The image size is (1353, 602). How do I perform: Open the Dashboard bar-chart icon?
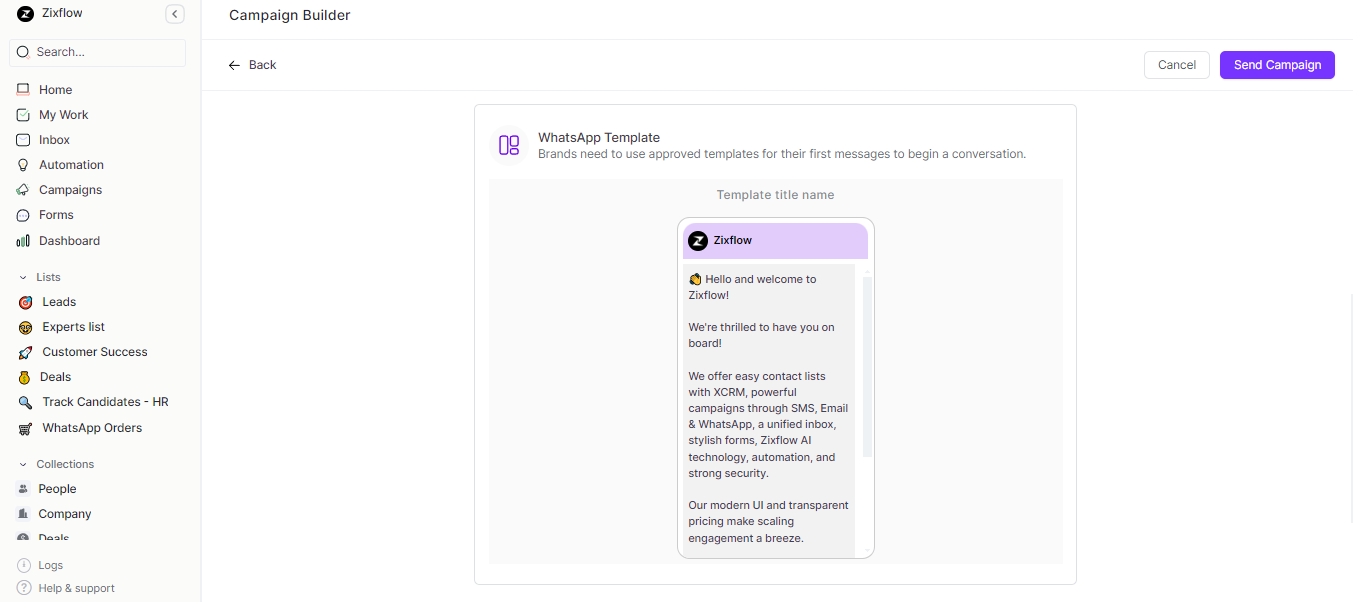pyautogui.click(x=25, y=240)
